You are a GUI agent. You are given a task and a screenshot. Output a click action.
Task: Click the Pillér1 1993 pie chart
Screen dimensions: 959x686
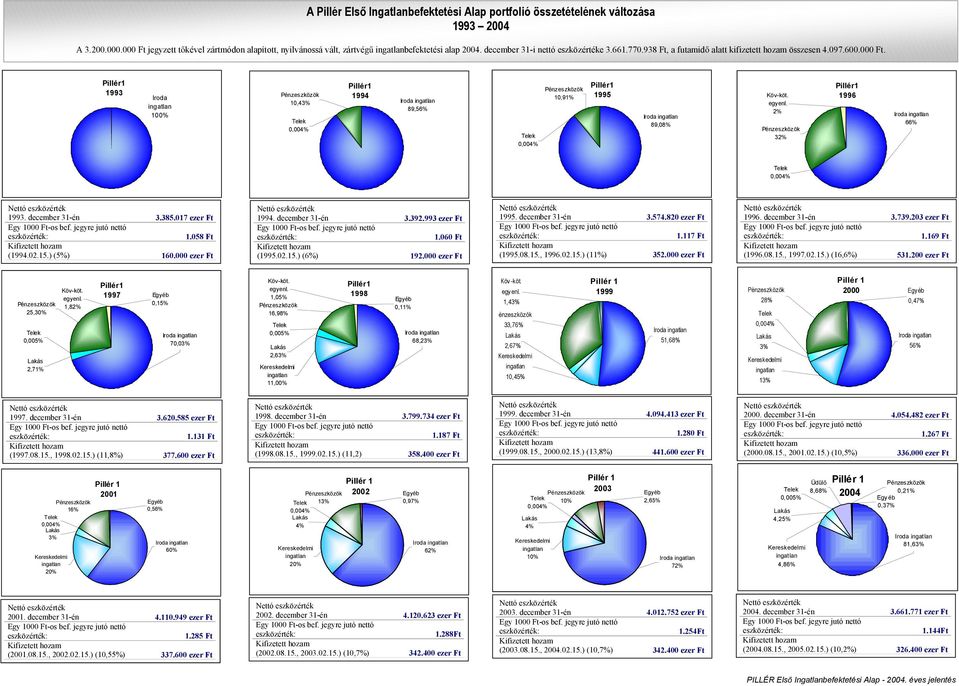pos(111,148)
